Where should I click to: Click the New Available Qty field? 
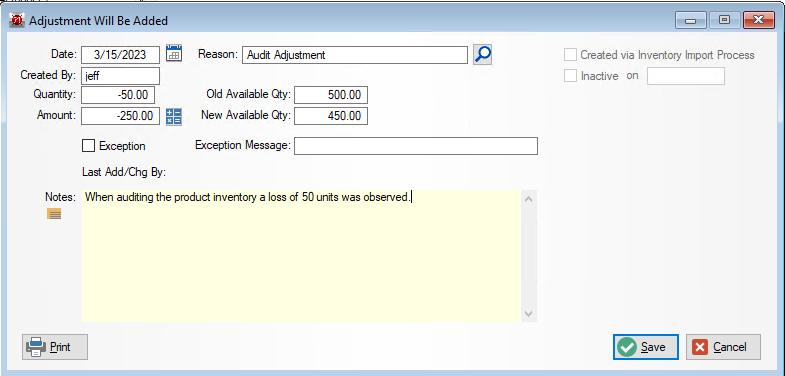point(331,116)
